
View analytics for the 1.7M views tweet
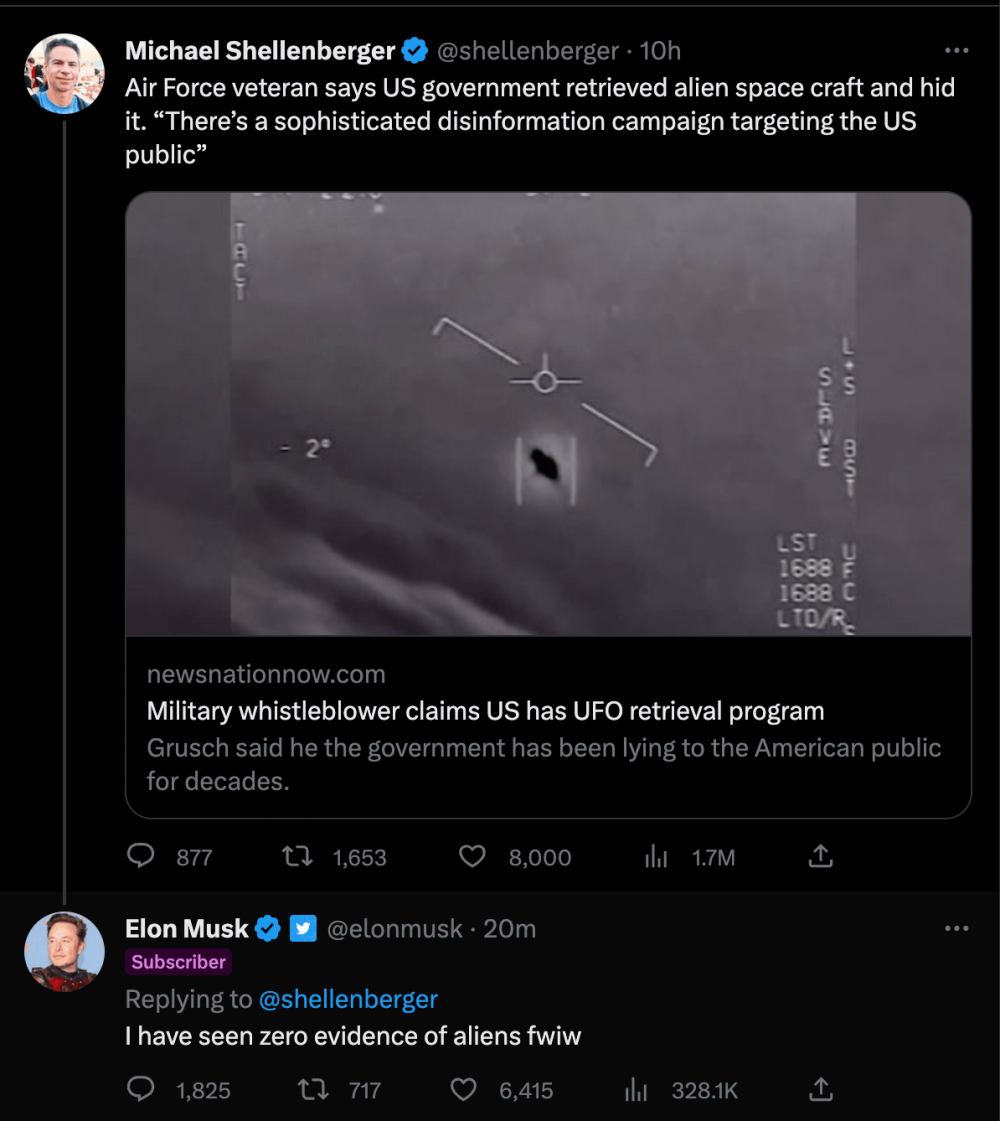pyautogui.click(x=656, y=857)
